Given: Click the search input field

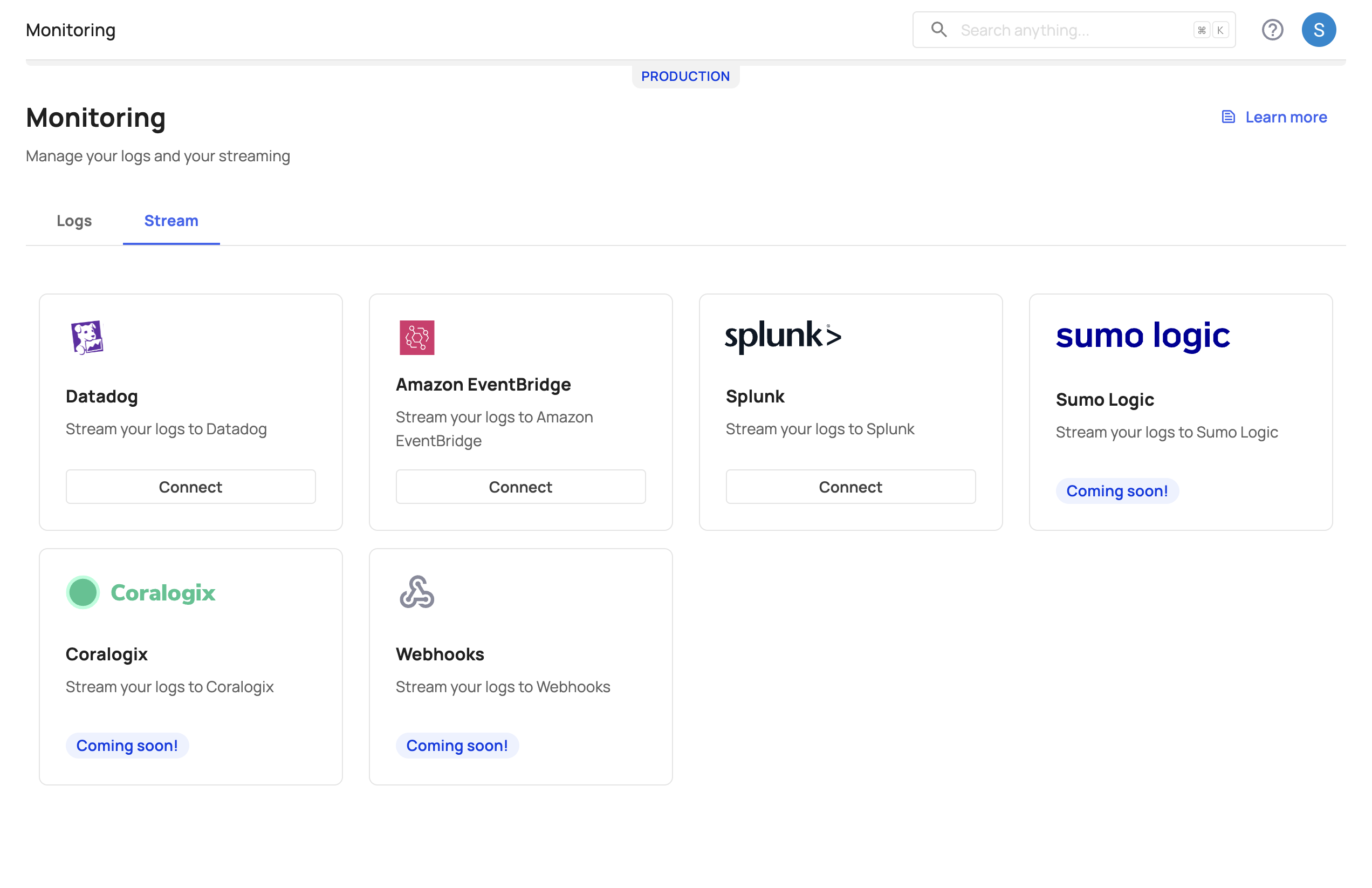Looking at the screenshot, I should coord(1074,29).
